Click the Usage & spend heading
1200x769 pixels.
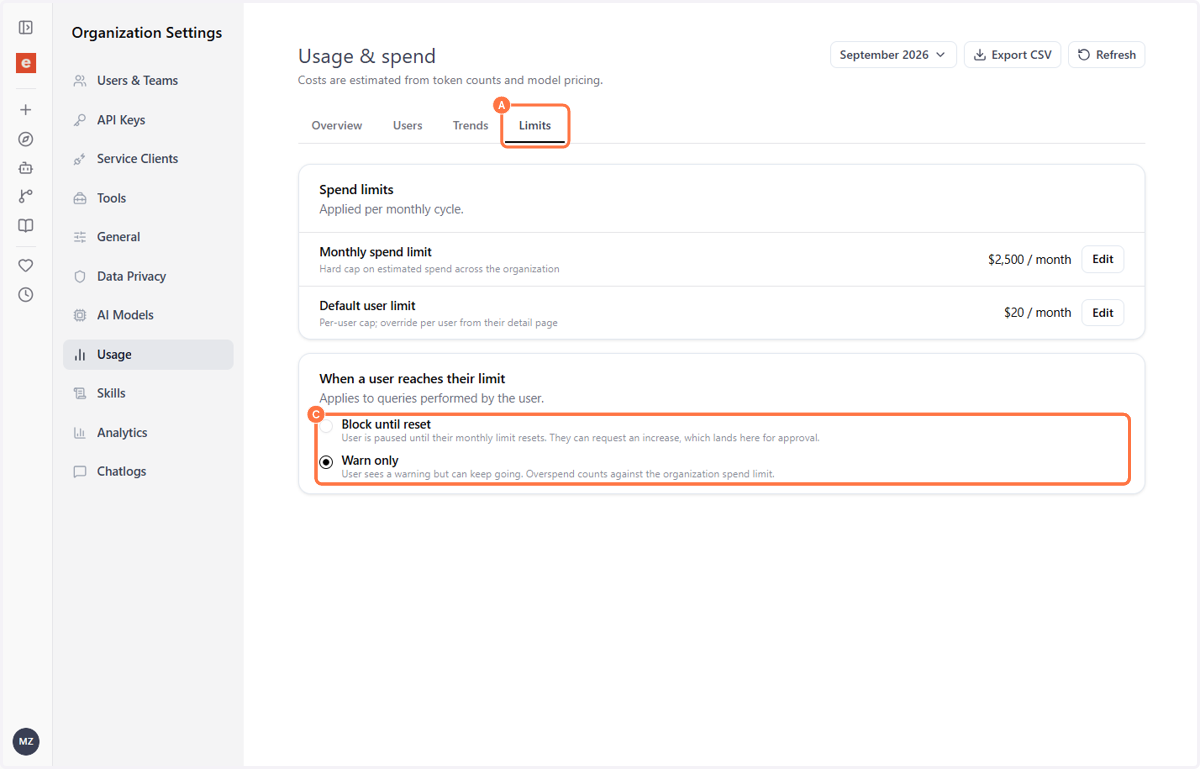click(367, 56)
